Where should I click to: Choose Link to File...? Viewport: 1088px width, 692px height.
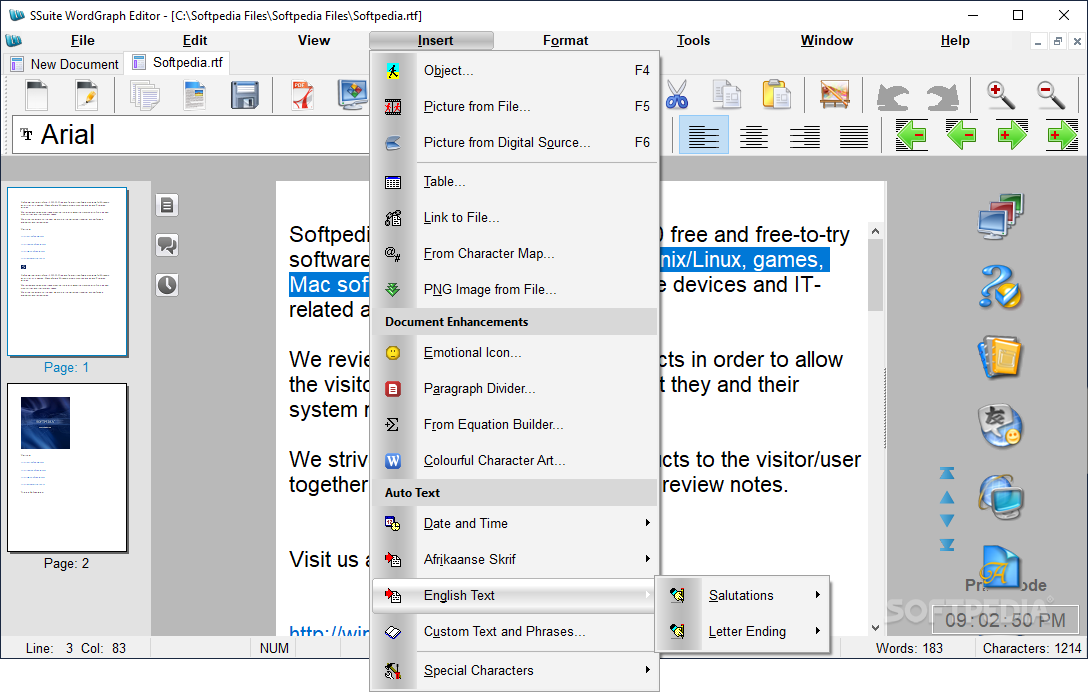click(515, 217)
